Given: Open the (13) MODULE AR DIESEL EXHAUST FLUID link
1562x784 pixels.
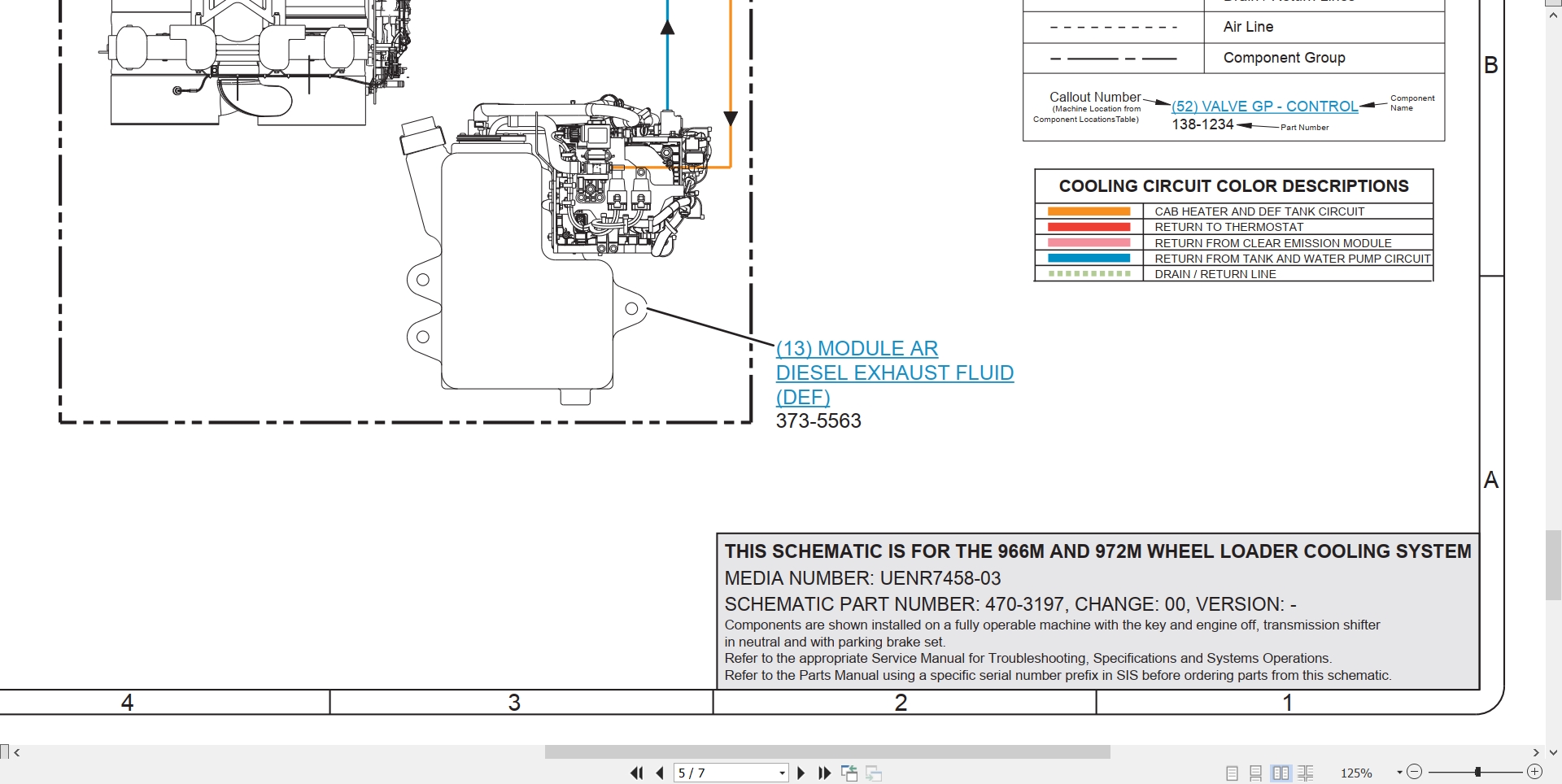Looking at the screenshot, I should (x=894, y=372).
